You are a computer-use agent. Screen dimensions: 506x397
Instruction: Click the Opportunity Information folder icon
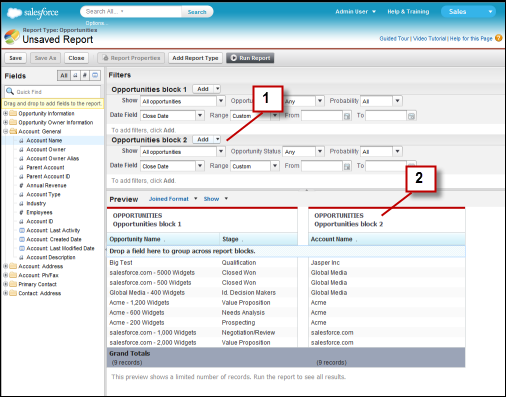pos(13,113)
